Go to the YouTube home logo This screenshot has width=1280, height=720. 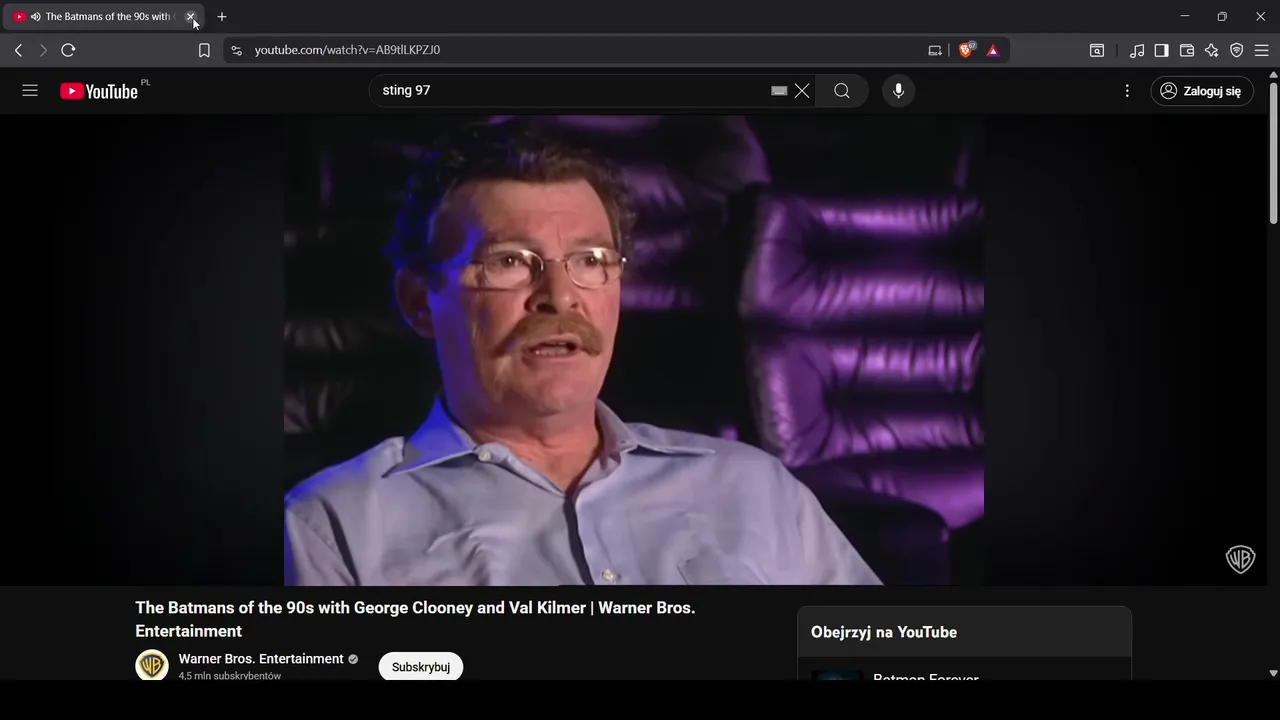[x=99, y=91]
